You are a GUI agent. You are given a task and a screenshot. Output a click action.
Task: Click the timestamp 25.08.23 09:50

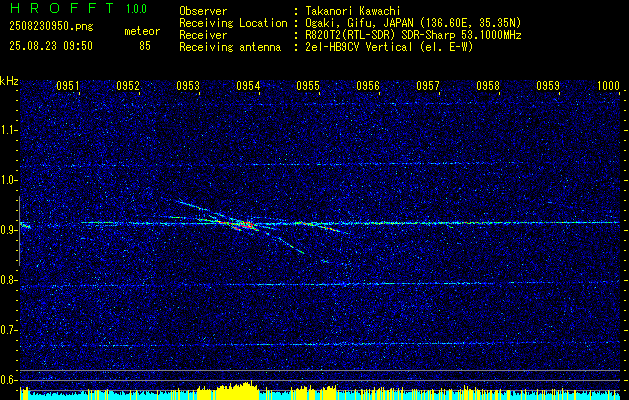click(x=51, y=46)
